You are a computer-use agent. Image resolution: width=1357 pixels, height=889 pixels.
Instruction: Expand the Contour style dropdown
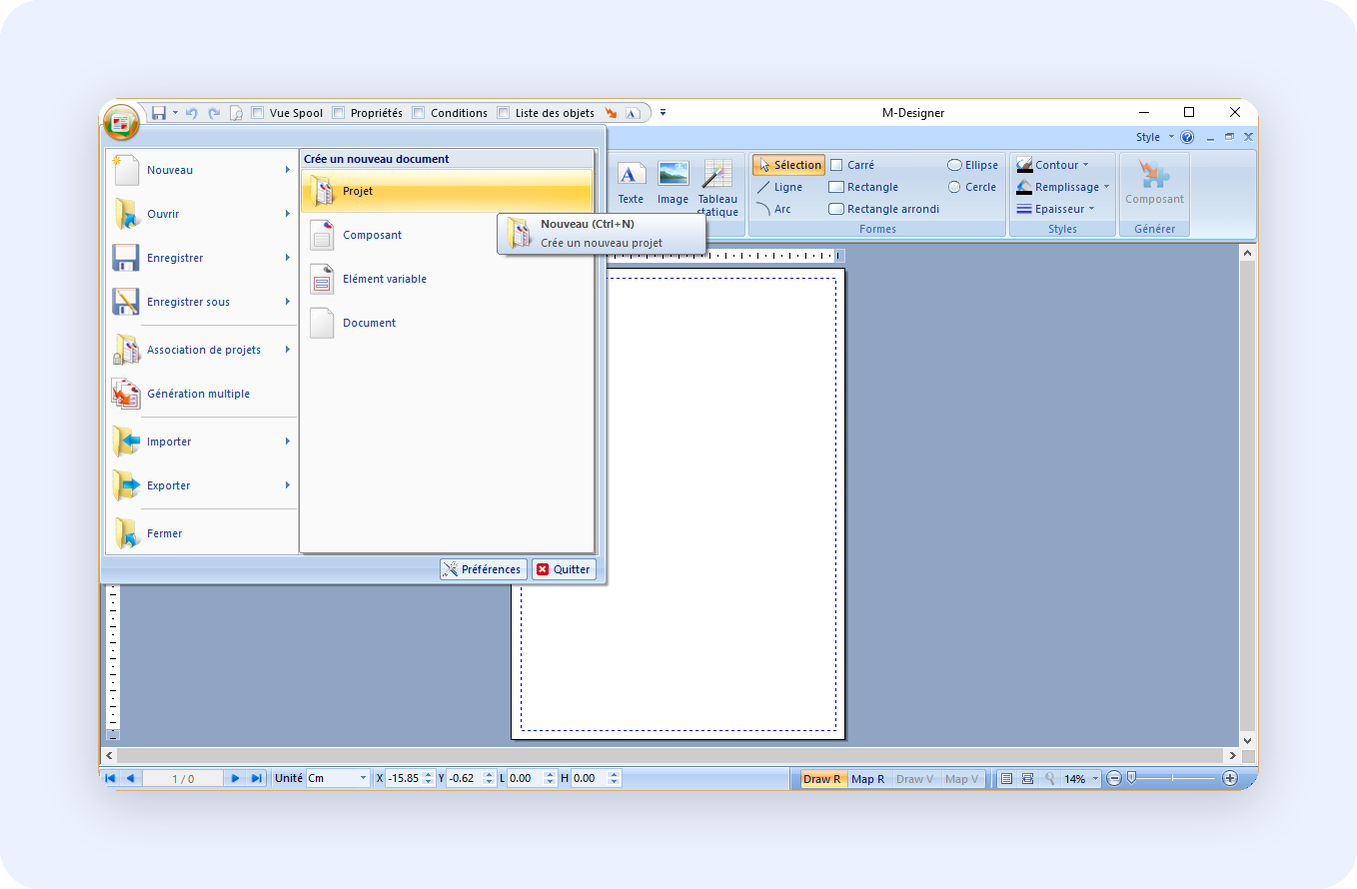point(1053,165)
